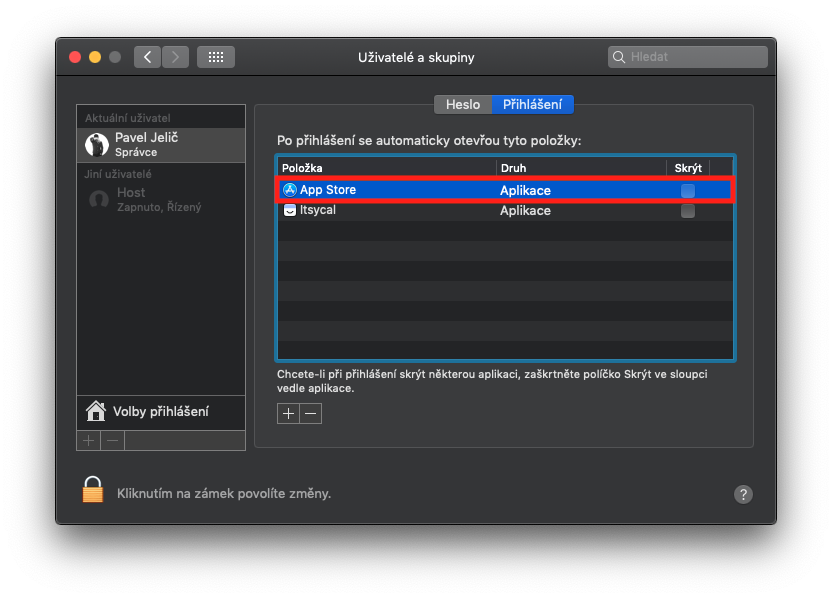
Task: Toggle the Skrýt checkbox for Itsycal
Action: (x=687, y=211)
